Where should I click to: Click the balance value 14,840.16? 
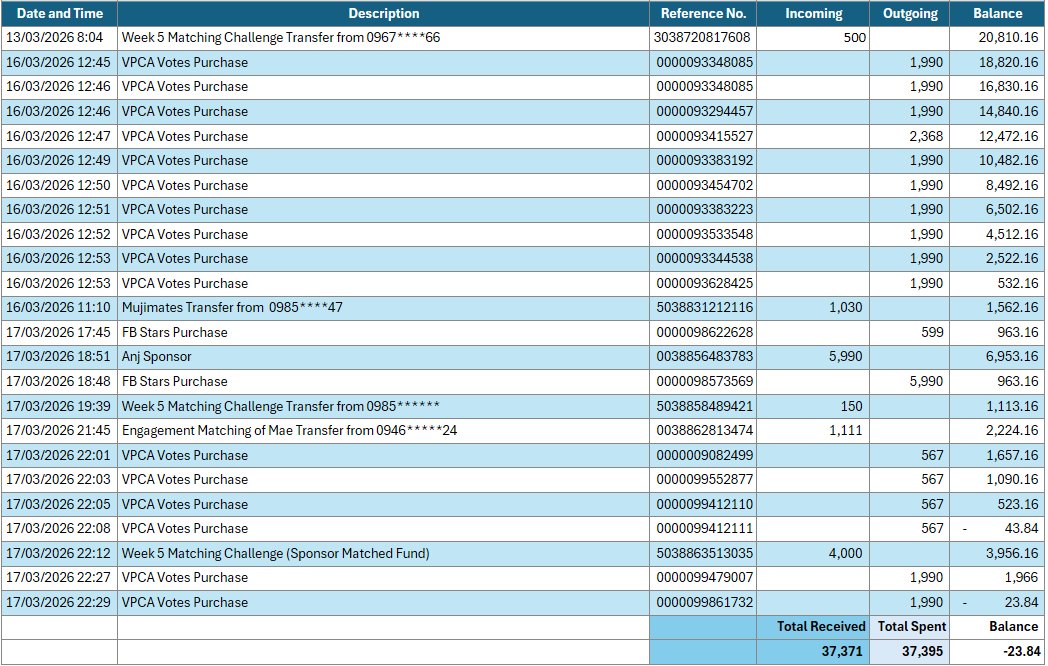coord(1009,111)
